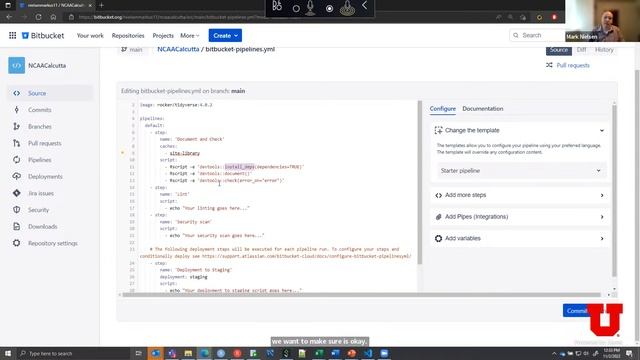Screen dimensions: 640x360
Task: Open the taskbar notification center icon
Action: point(629,353)
